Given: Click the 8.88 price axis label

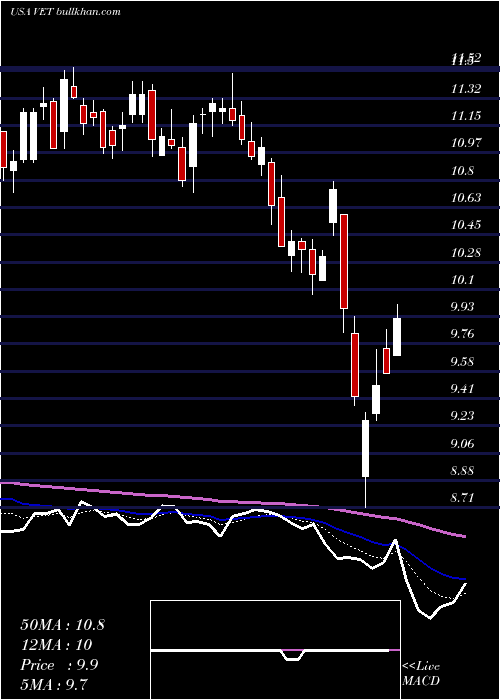Looking at the screenshot, I should [x=464, y=471].
